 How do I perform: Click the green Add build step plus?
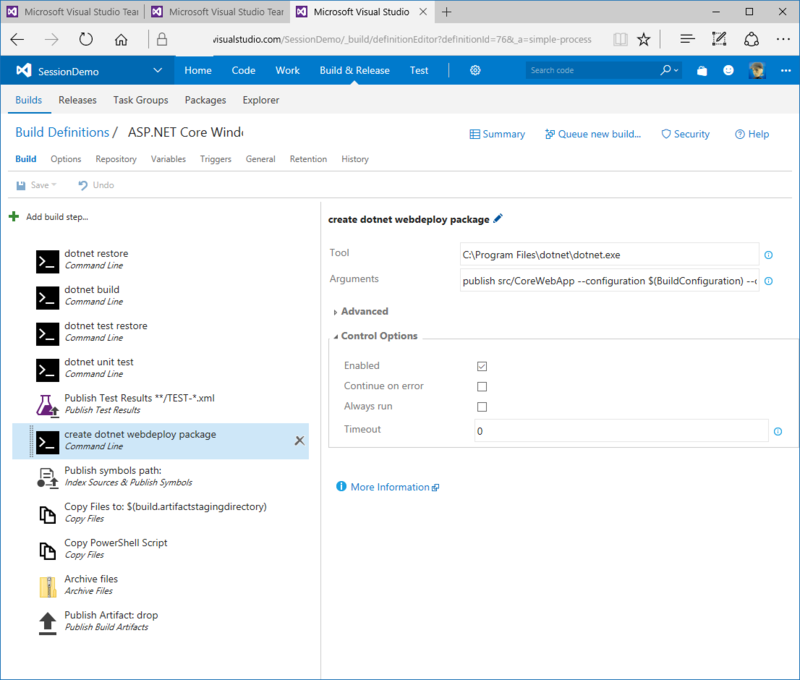(14, 217)
